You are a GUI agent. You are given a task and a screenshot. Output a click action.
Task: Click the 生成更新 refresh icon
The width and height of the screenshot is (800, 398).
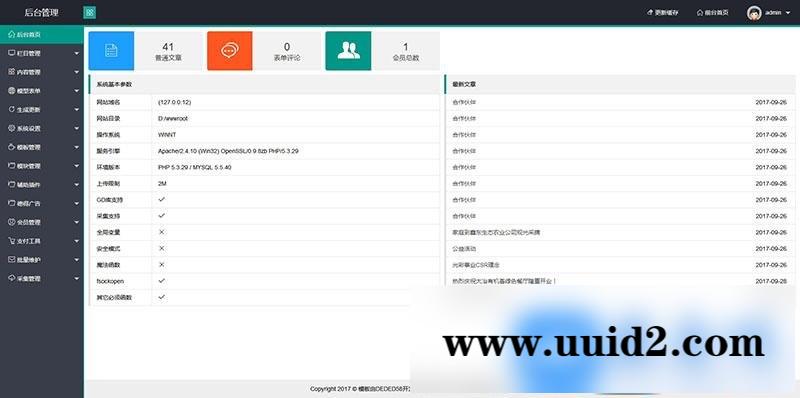[x=11, y=109]
